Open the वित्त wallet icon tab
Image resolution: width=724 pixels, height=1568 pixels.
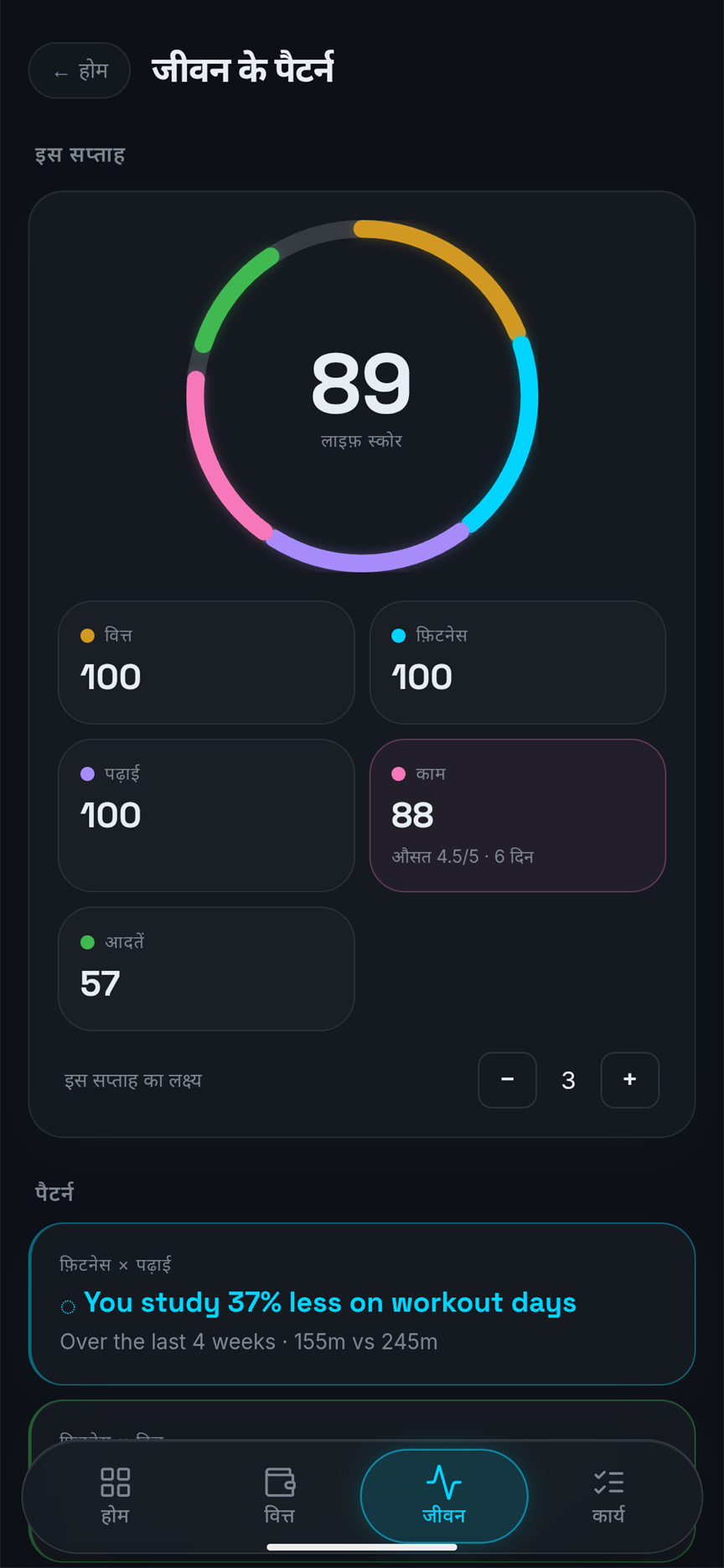(x=279, y=1496)
